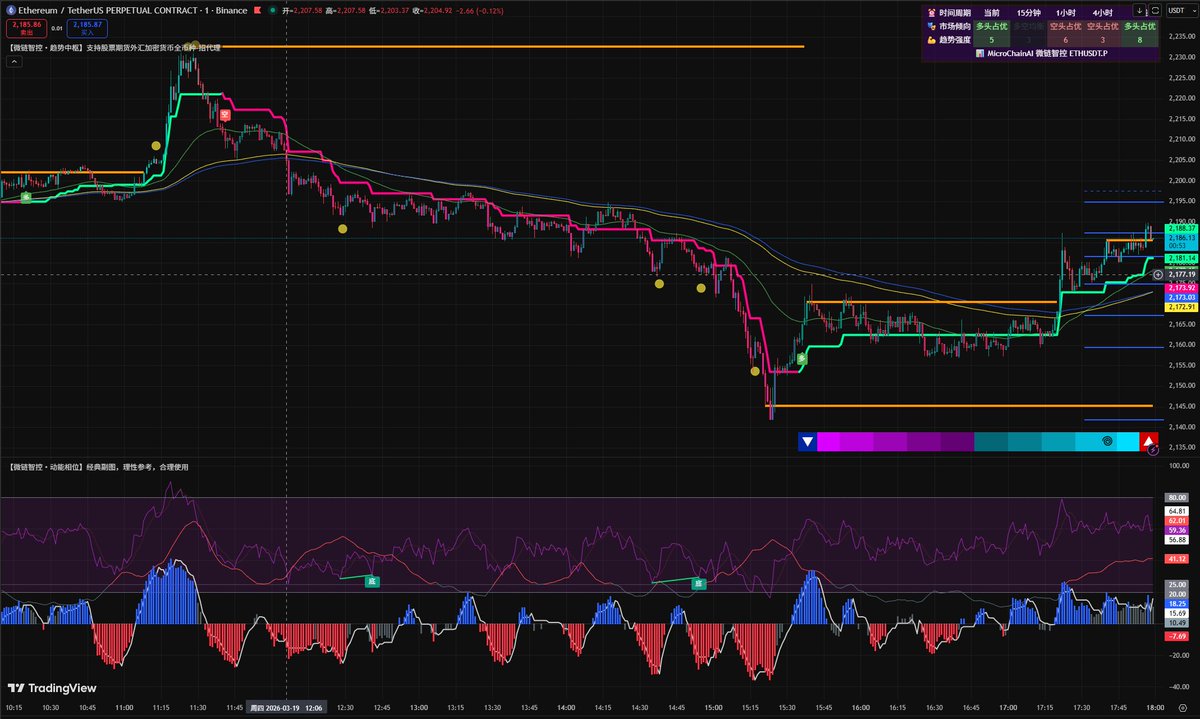The width and height of the screenshot is (1200, 719).
Task: Click the purple lightning bolt circle icon
Action: point(1152,451)
